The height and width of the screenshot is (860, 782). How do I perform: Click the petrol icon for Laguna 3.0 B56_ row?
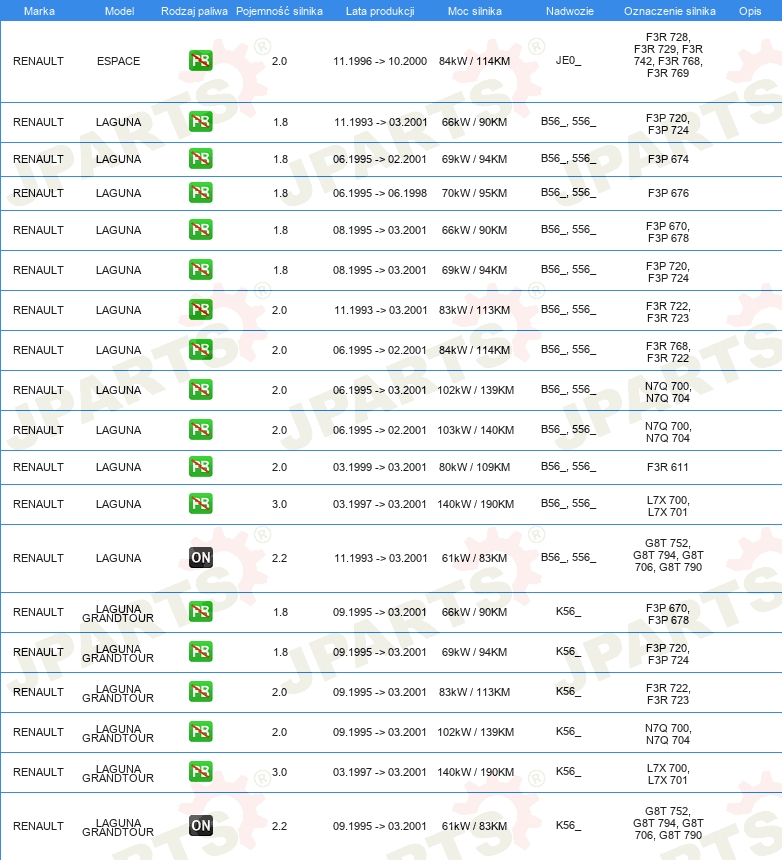coord(201,503)
